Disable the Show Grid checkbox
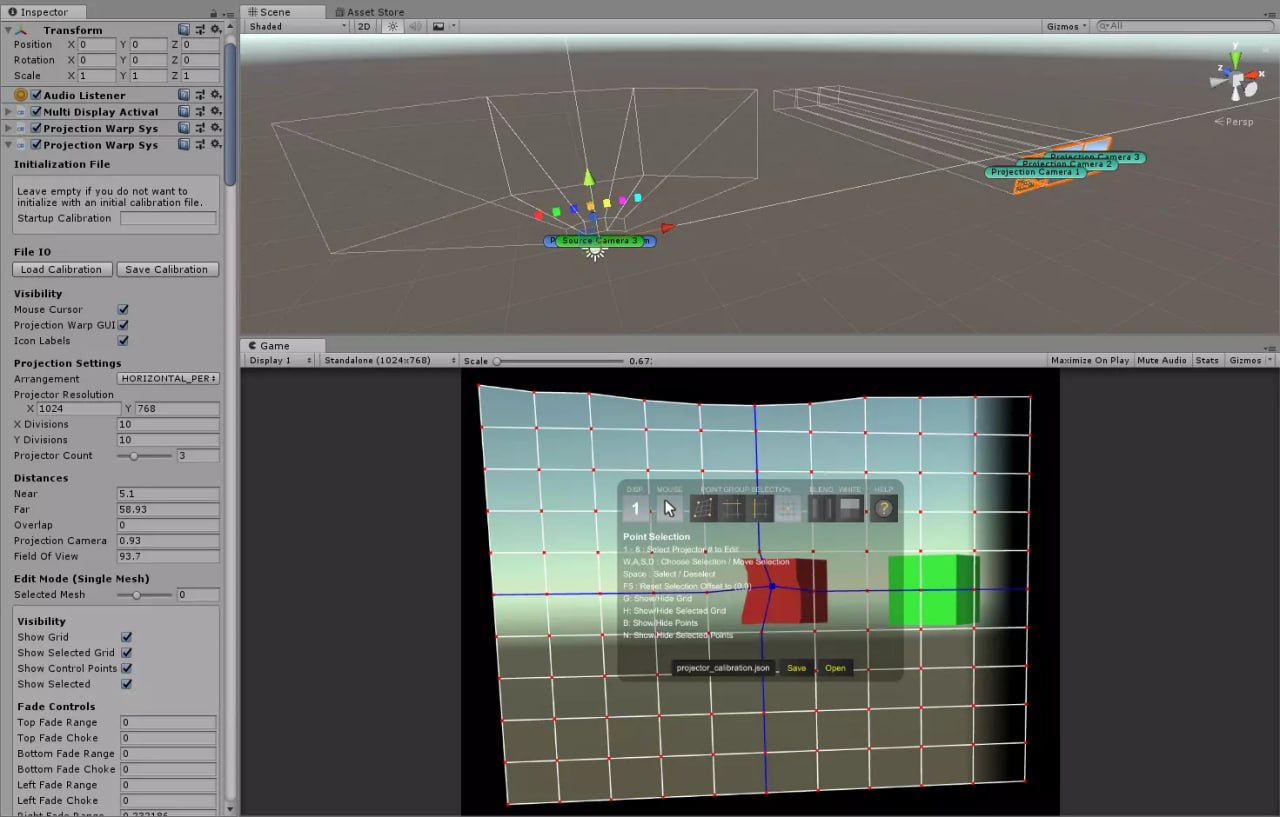1280x817 pixels. [x=127, y=637]
